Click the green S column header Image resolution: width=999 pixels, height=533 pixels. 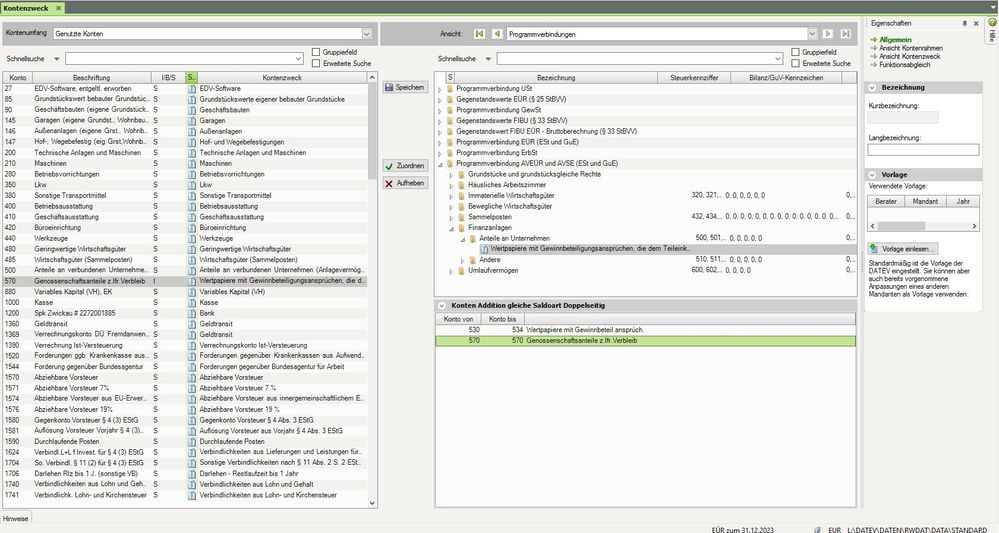[191, 76]
